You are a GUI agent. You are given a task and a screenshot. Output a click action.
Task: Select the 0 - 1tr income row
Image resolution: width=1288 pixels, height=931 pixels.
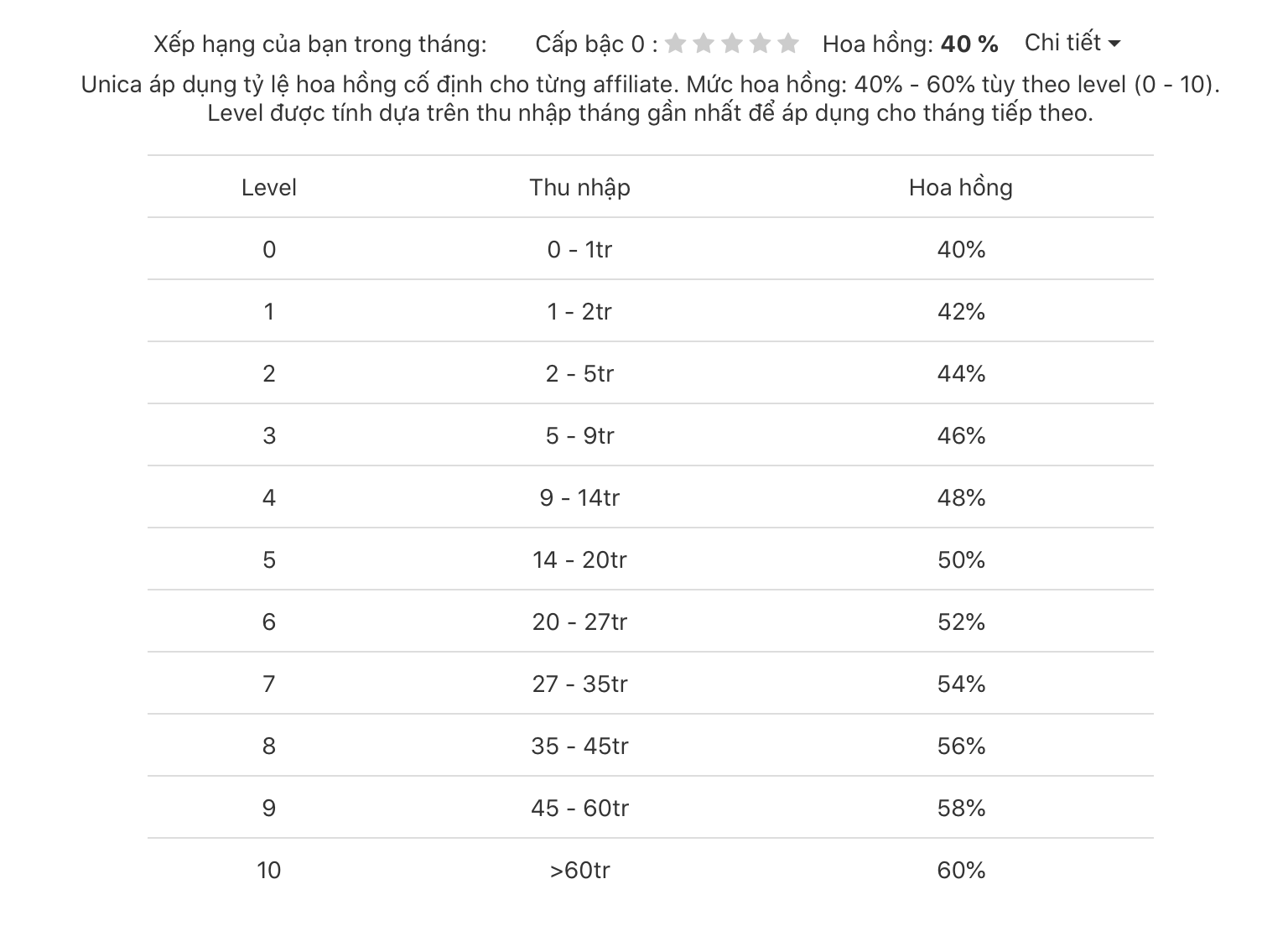pyautogui.click(x=651, y=249)
